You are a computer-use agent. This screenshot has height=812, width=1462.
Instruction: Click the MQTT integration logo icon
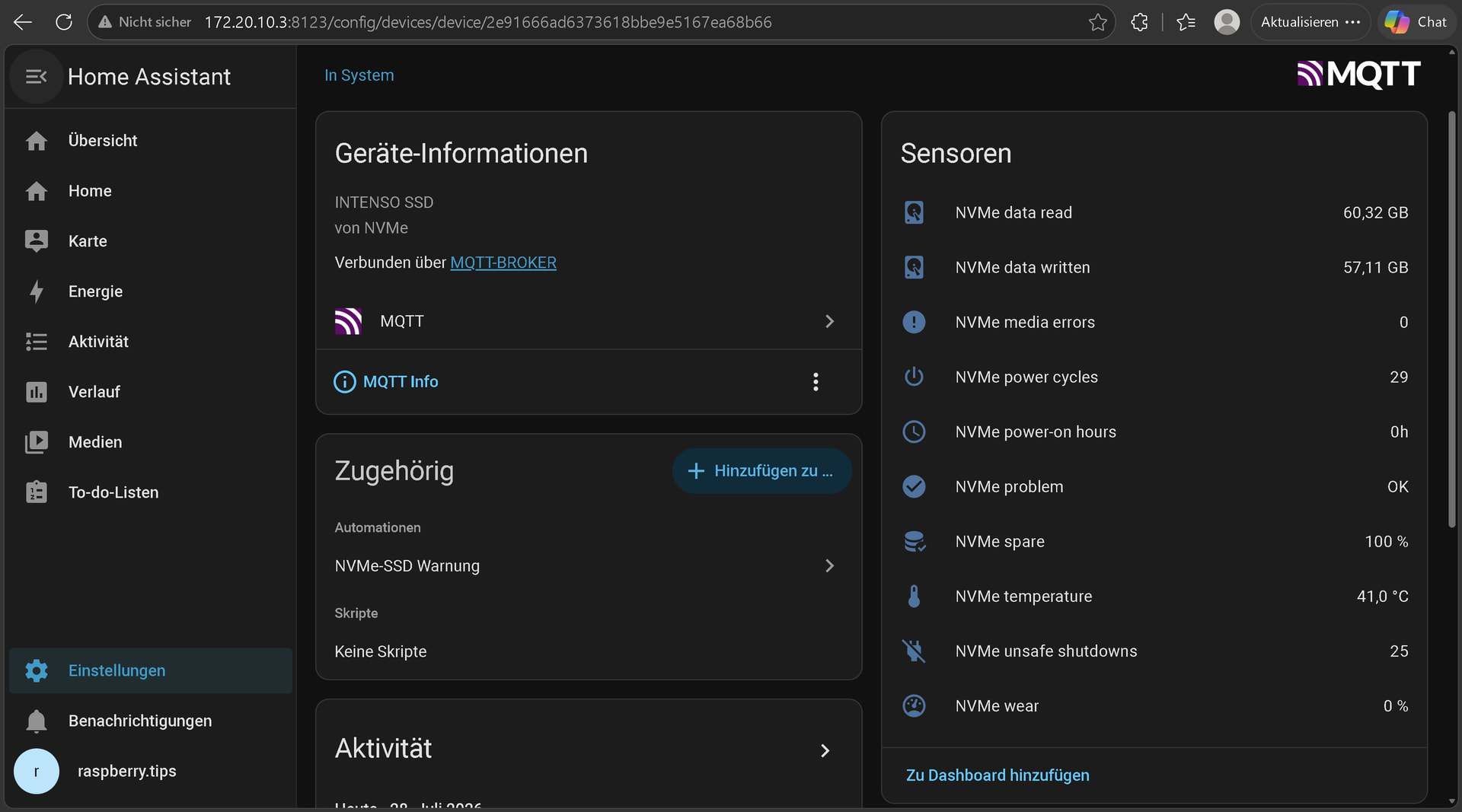pos(348,321)
